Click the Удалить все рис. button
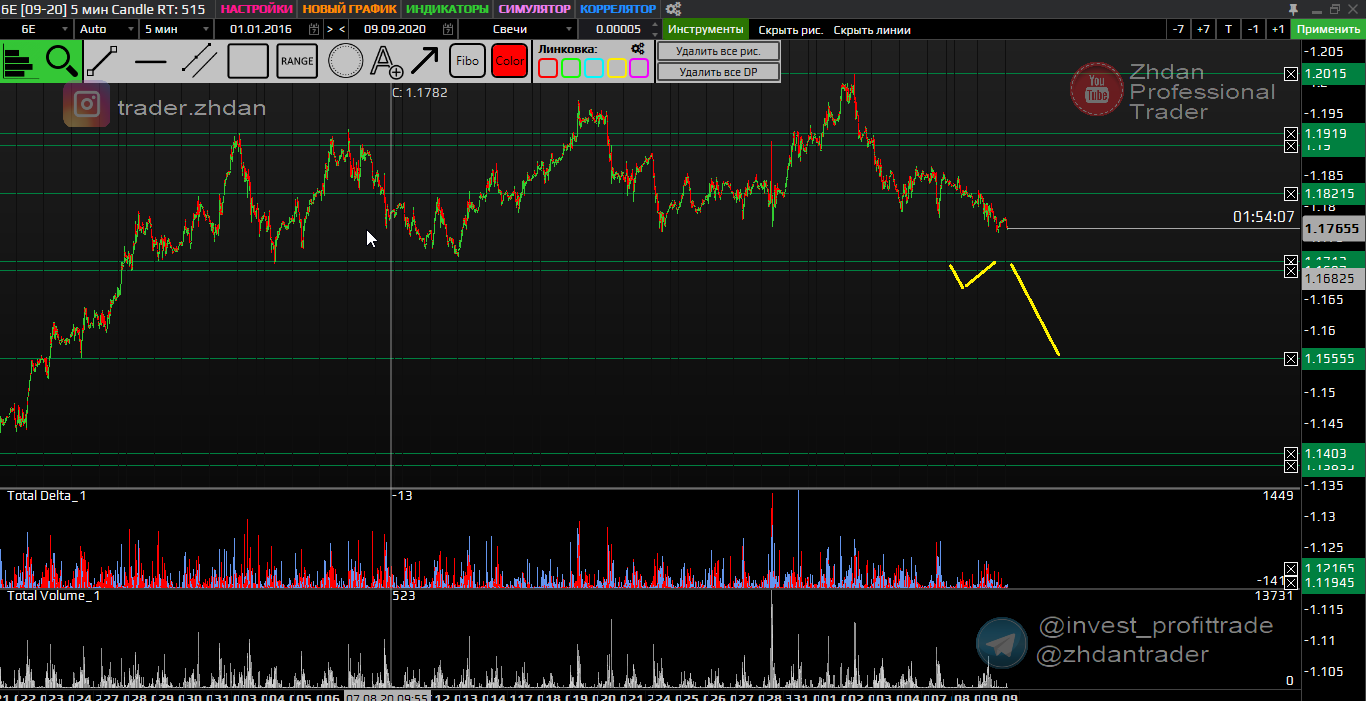 point(717,51)
